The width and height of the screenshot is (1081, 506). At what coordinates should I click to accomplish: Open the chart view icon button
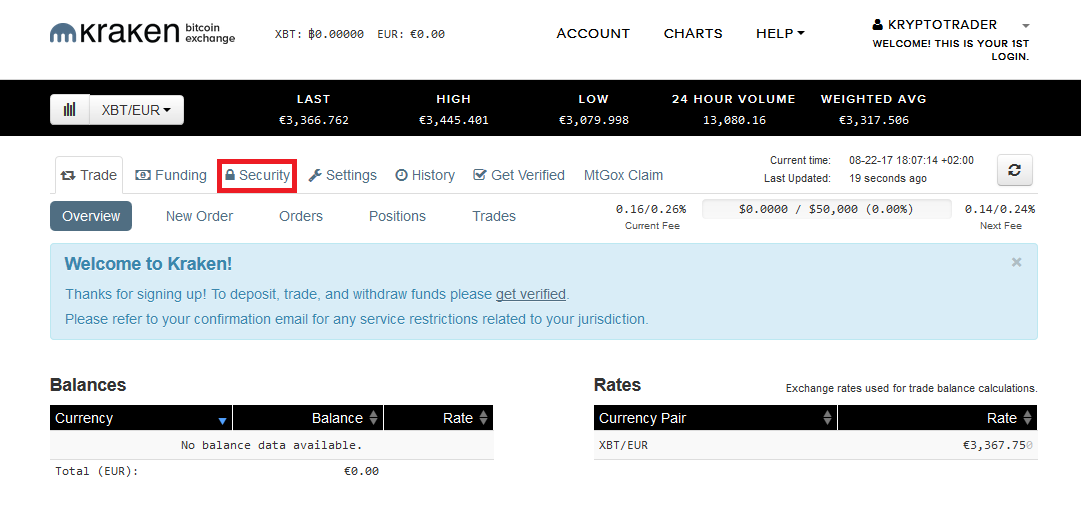(x=70, y=110)
